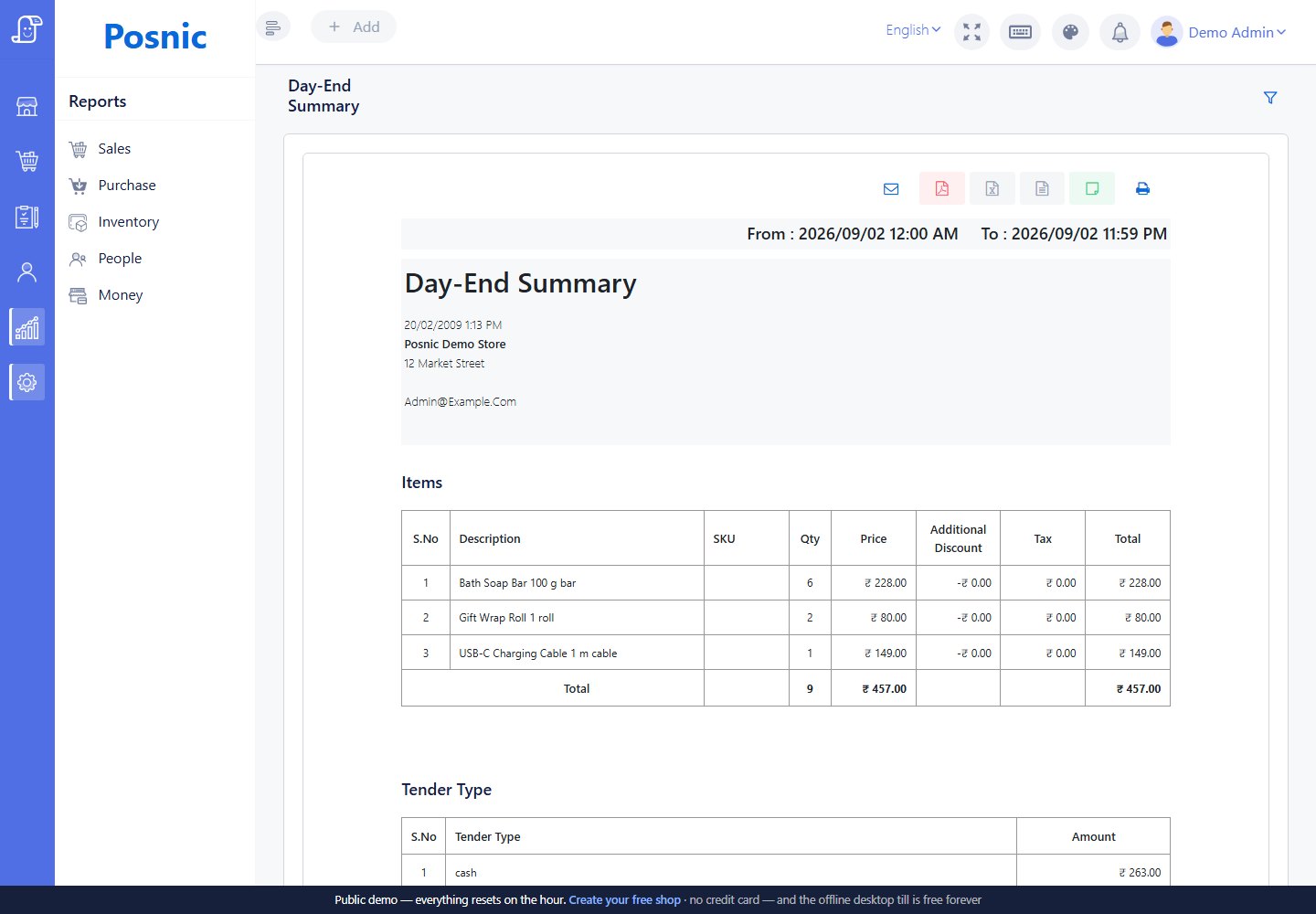The width and height of the screenshot is (1316, 914).
Task: Open the report filter funnel icon
Action: pos(1270,97)
